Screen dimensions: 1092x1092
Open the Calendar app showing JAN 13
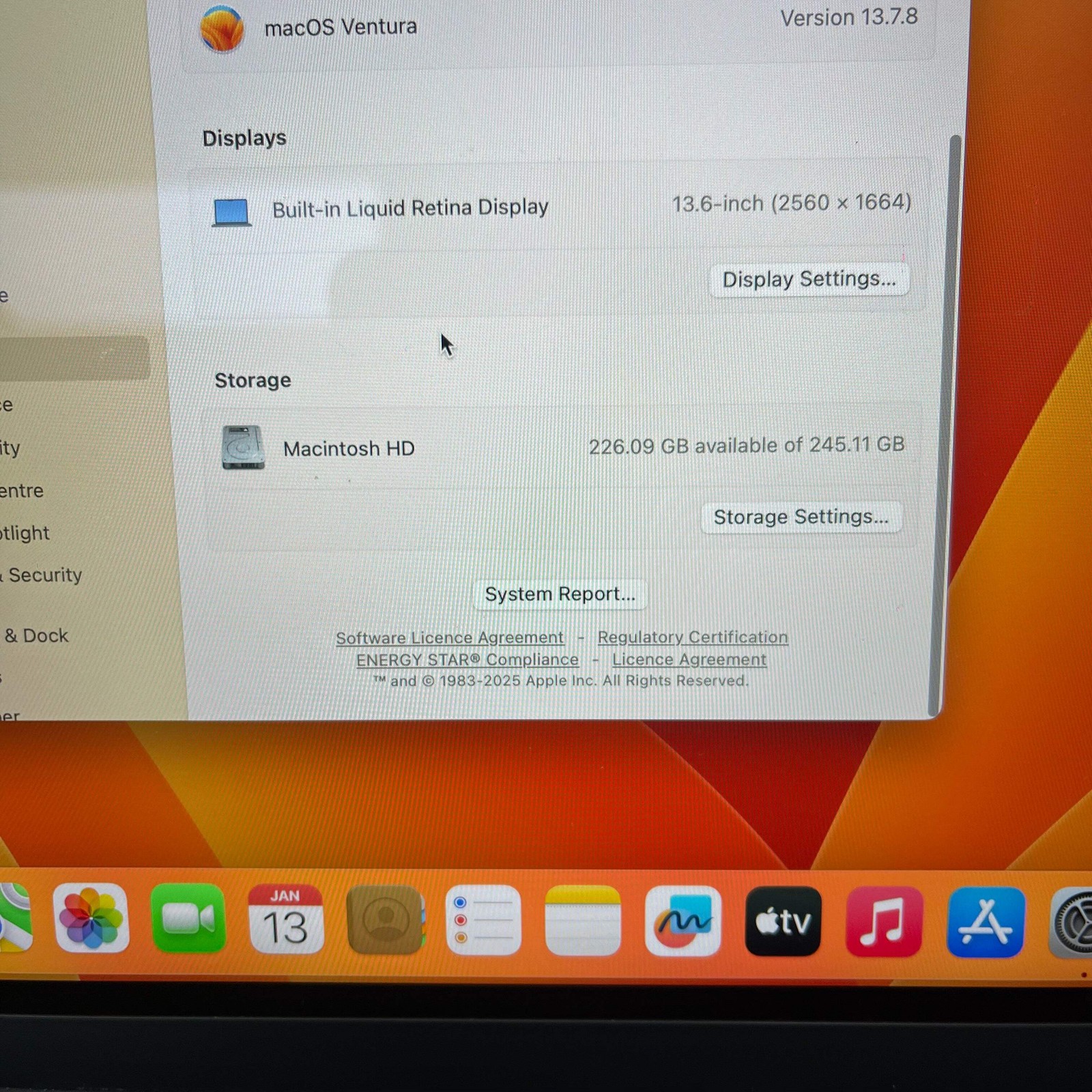coord(286,919)
